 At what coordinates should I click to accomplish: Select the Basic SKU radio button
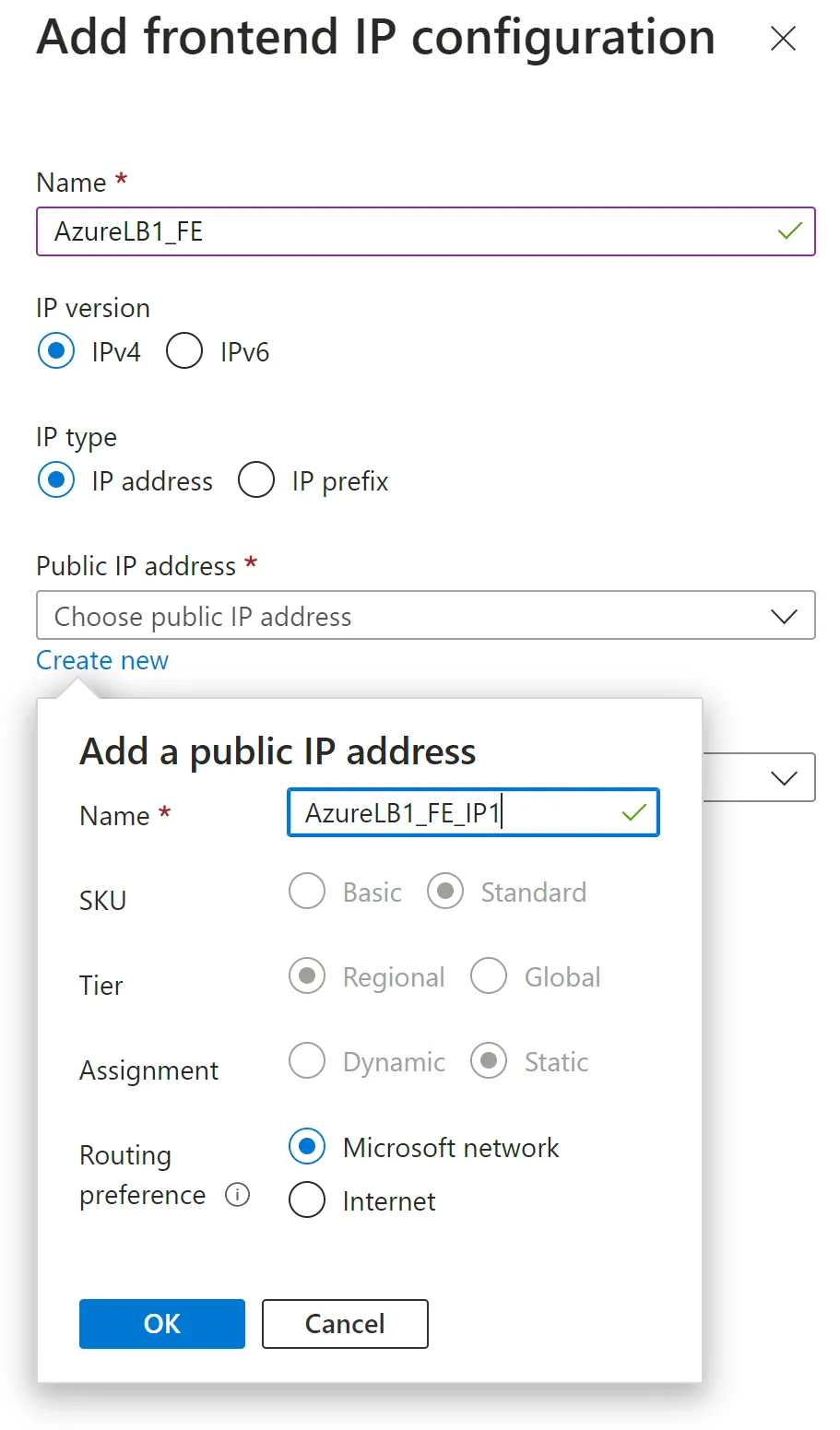tap(307, 892)
